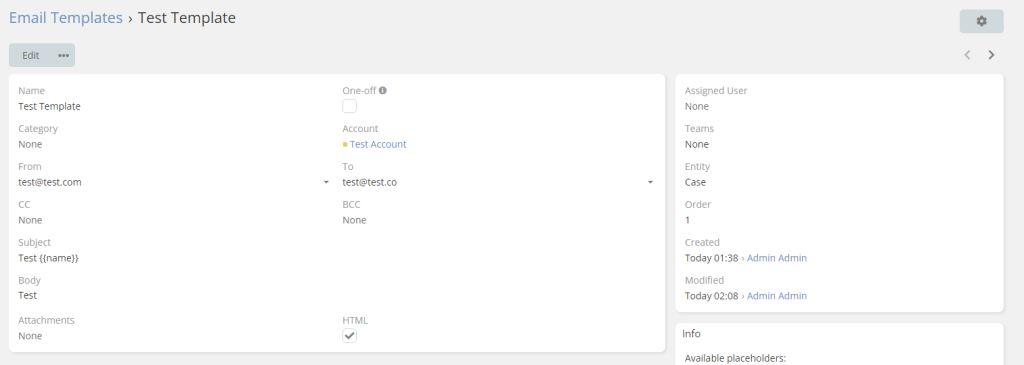Click the from address test@test.com

[50, 182]
